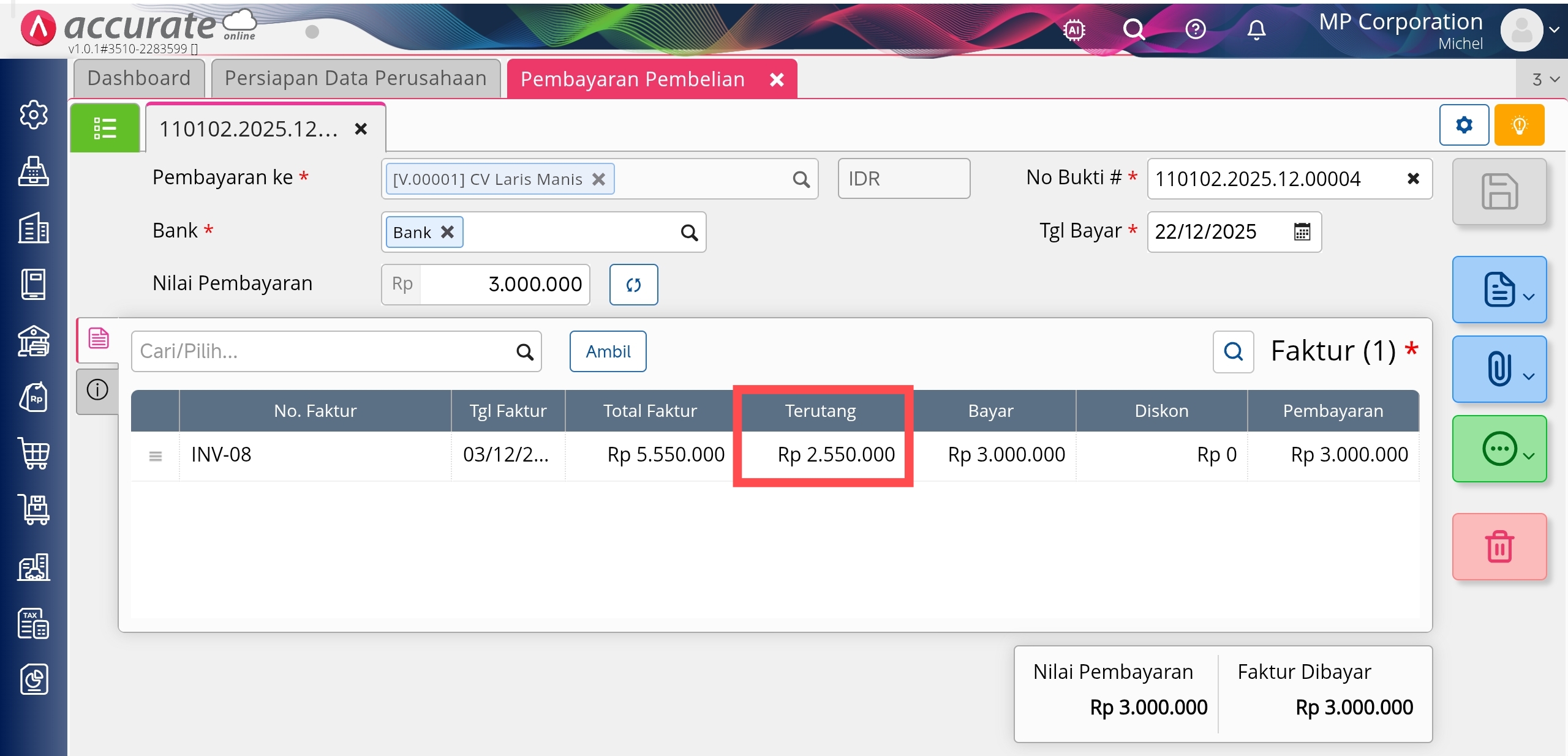
Task: Open the info tab with circled i icon
Action: (x=97, y=390)
